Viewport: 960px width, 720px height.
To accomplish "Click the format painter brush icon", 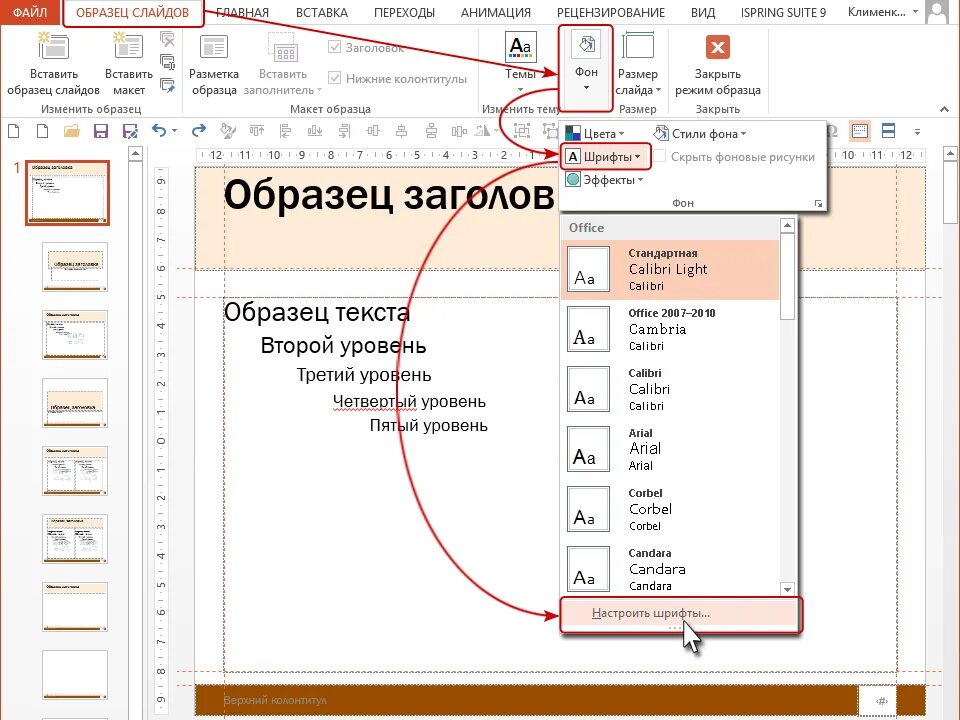I will (228, 130).
